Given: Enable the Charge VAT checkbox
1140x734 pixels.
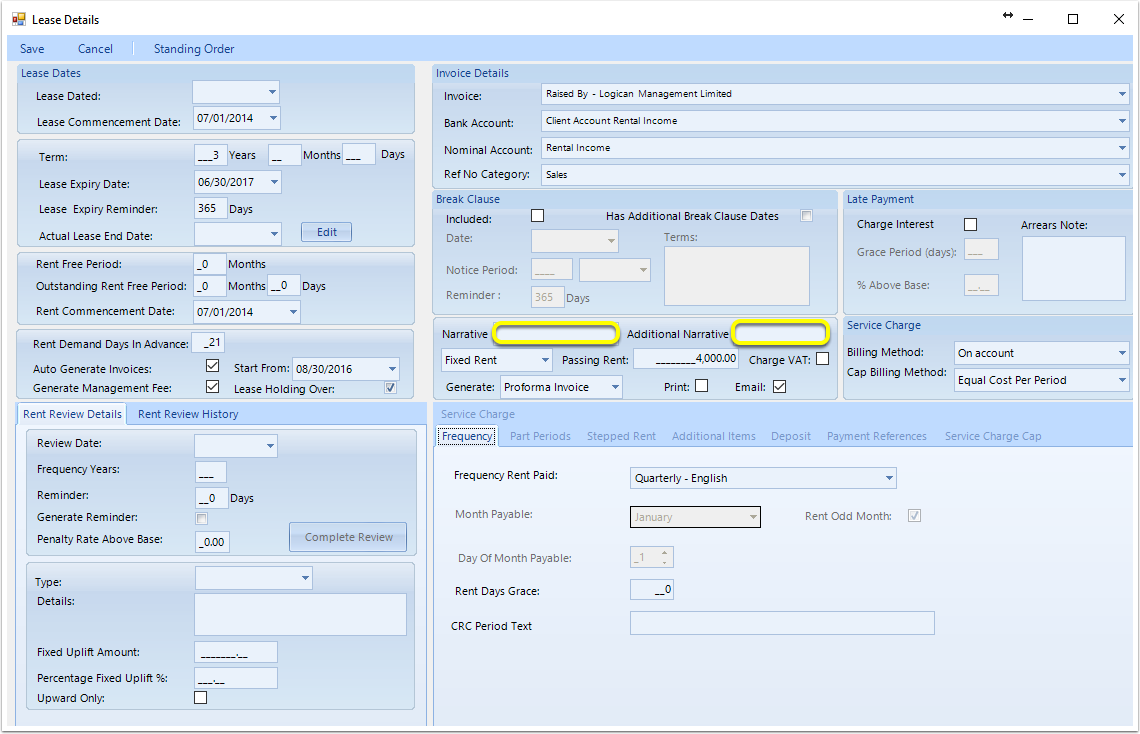Looking at the screenshot, I should click(x=822, y=359).
